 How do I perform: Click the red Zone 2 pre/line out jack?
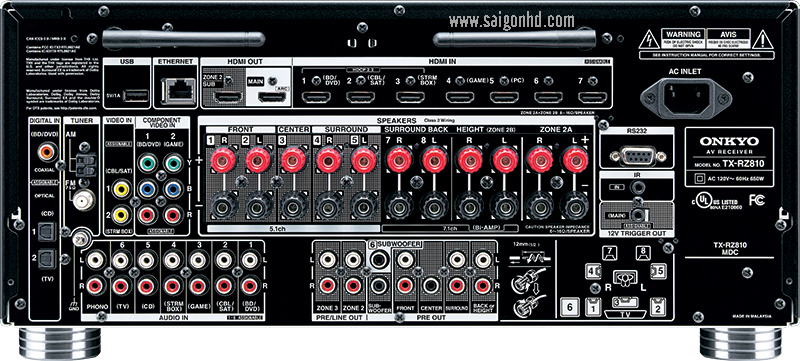point(353,286)
